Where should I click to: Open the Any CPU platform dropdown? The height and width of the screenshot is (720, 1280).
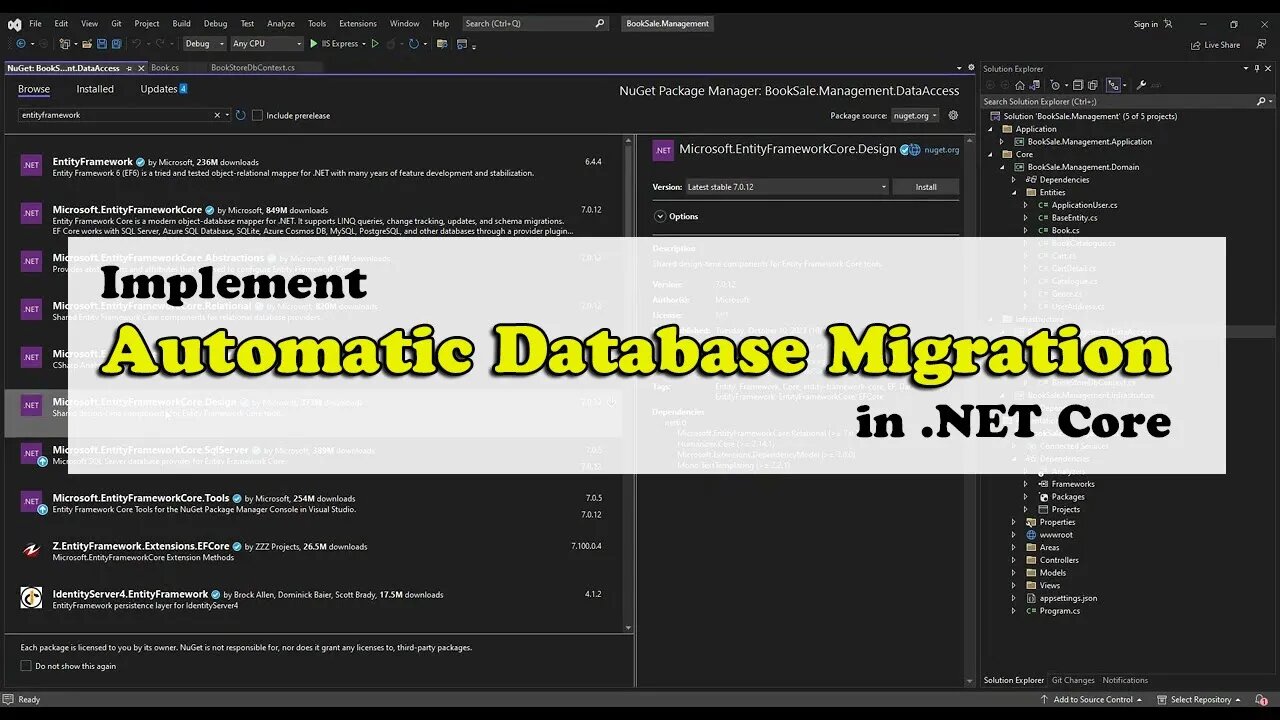(x=266, y=44)
